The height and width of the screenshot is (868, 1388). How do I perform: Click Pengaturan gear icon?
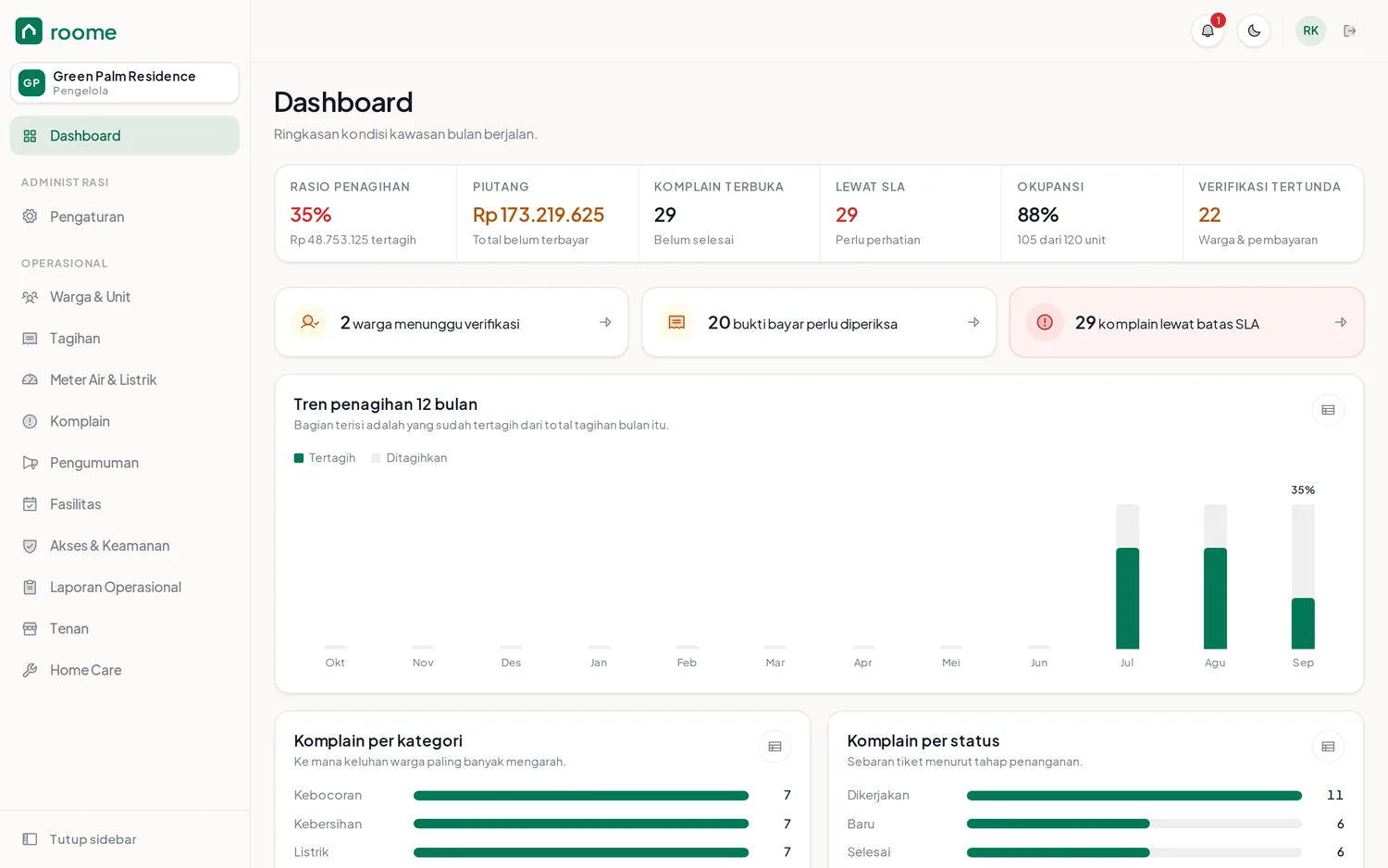(30, 217)
